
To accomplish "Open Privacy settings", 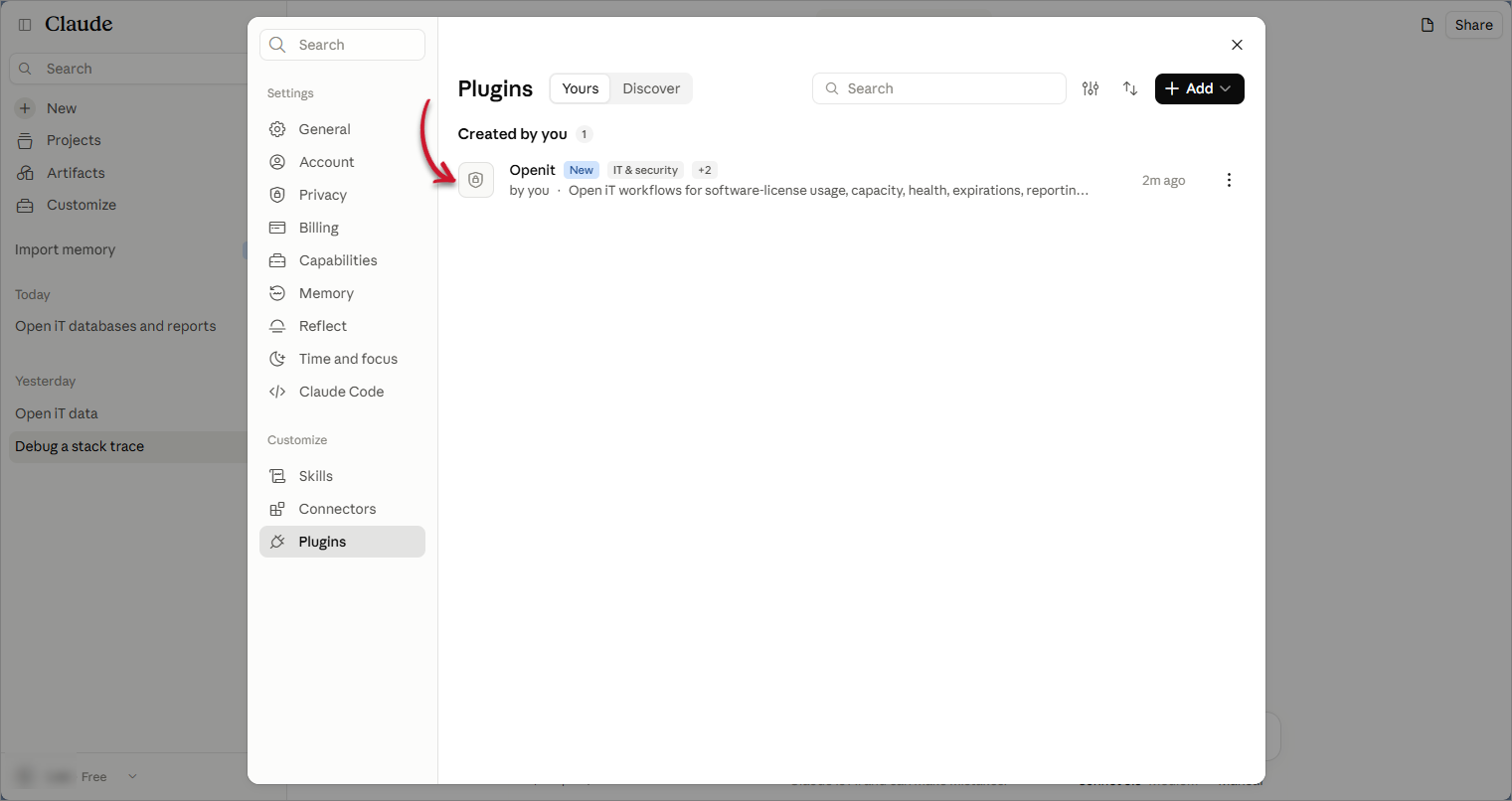I will click(342, 195).
